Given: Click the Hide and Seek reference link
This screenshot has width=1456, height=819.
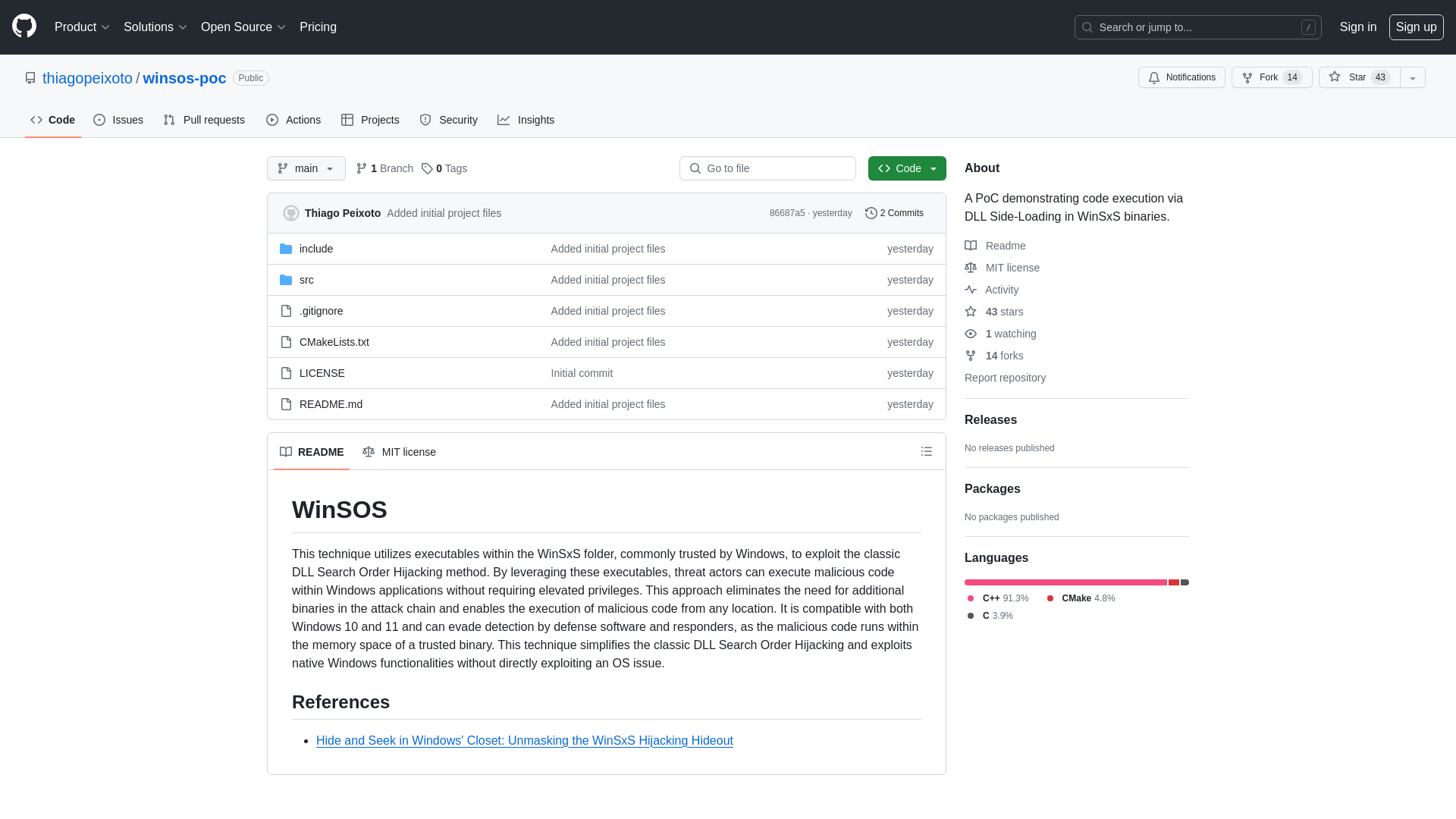Looking at the screenshot, I should [x=524, y=740].
